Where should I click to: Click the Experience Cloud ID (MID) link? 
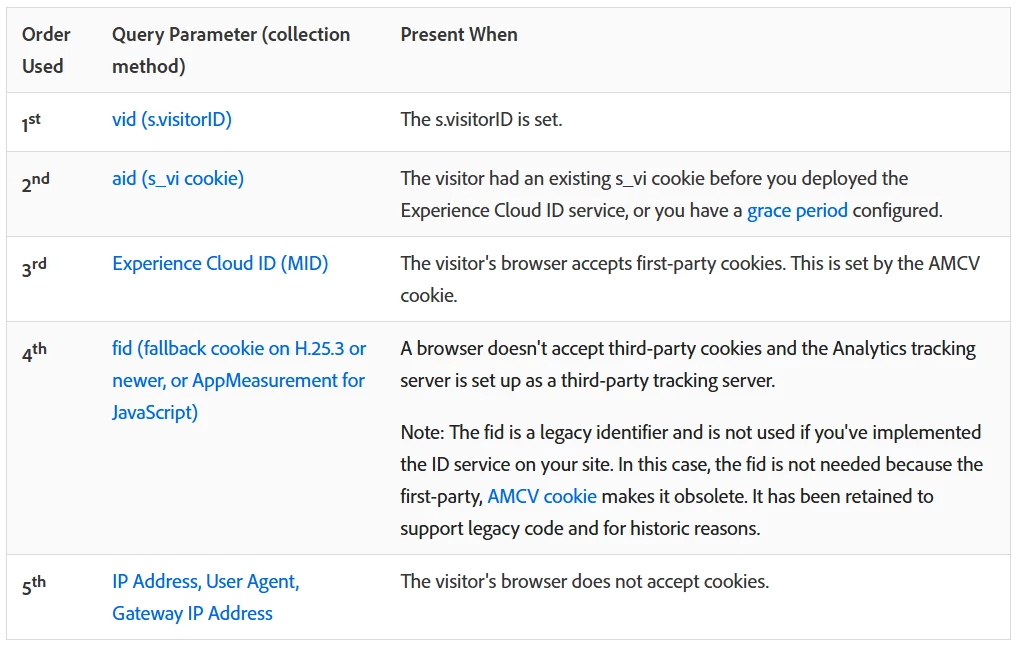[x=220, y=264]
